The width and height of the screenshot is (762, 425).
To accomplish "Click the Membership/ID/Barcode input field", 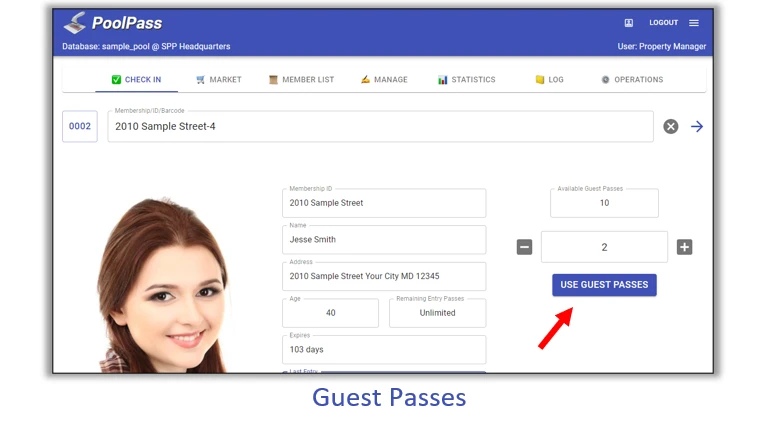I will coord(380,127).
